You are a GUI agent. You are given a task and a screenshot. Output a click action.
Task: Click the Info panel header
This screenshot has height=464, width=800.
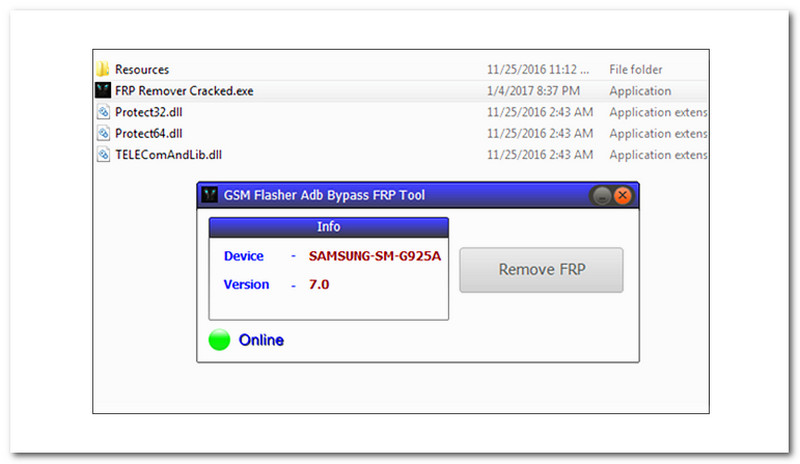(x=329, y=227)
